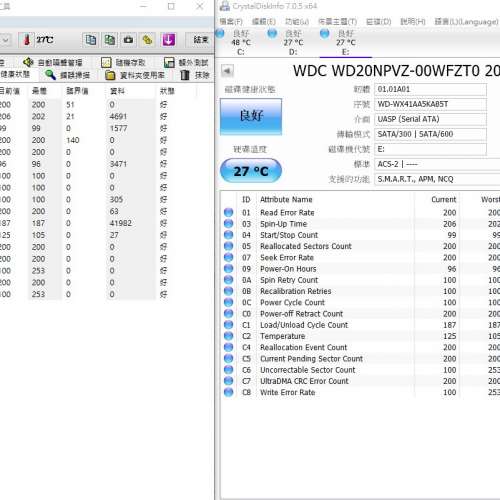The image size is (500, 500).
Task: Click the Attribute Name column header
Action: (286, 199)
